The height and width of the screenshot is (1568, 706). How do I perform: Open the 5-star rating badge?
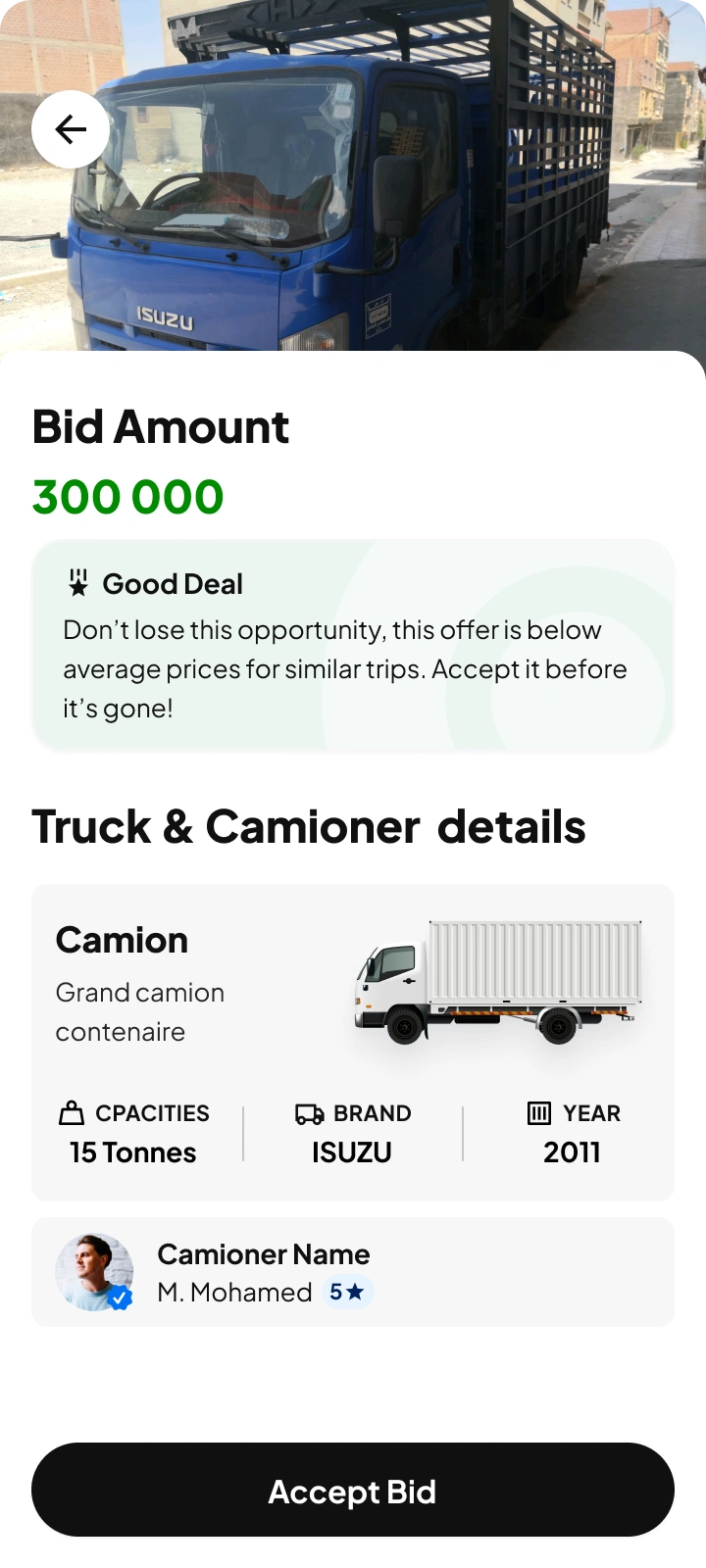(348, 1293)
